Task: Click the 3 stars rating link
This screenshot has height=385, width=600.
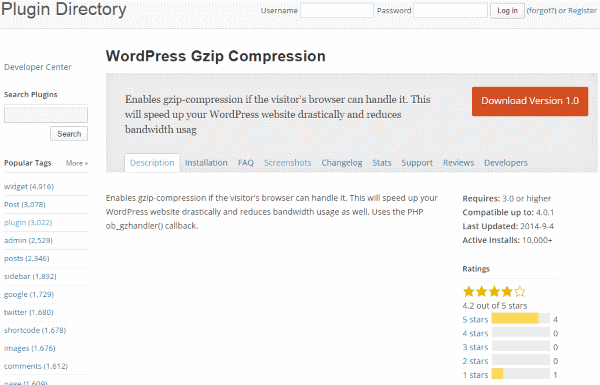Action: (x=475, y=347)
